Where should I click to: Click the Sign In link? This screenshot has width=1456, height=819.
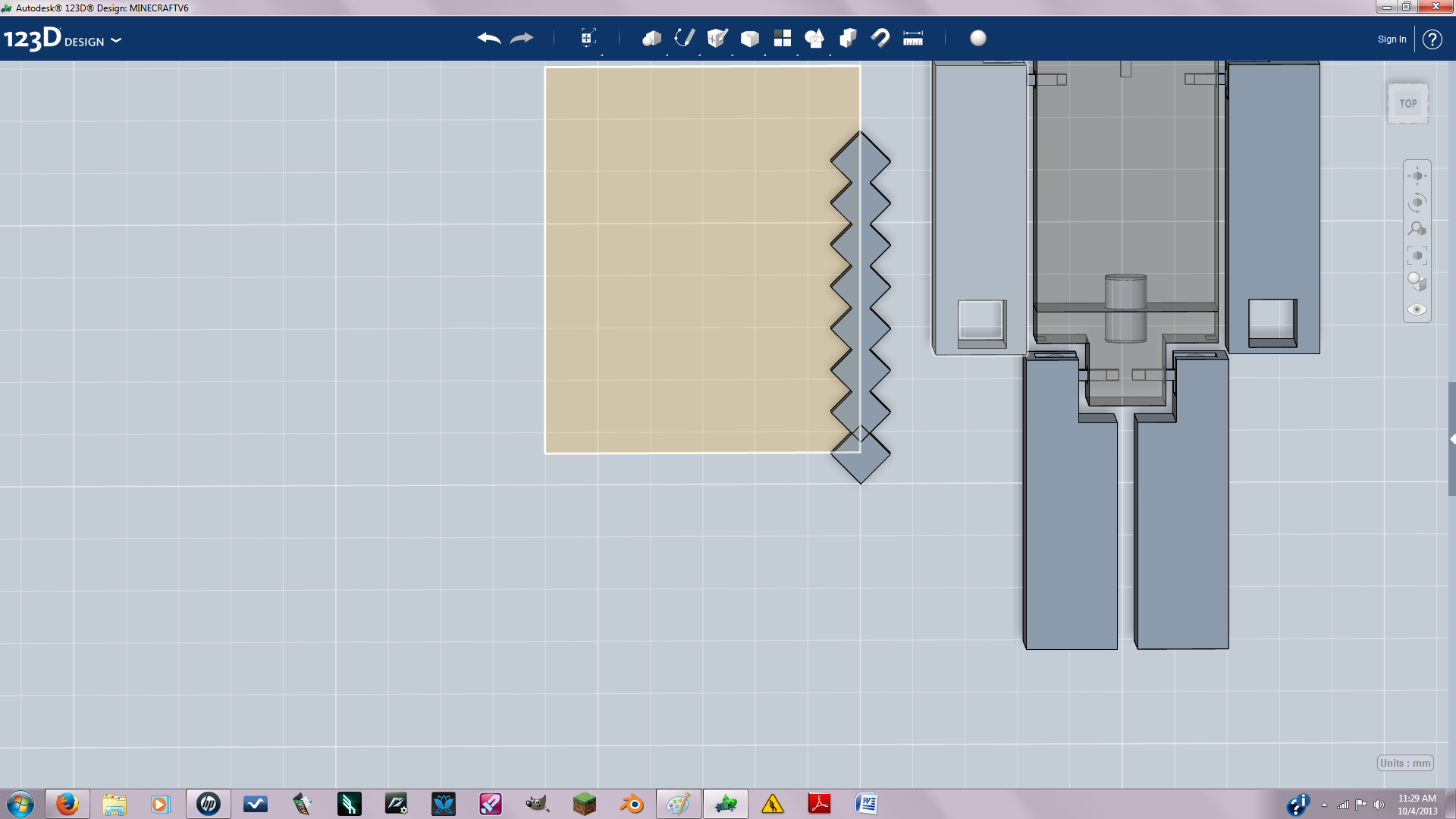[x=1392, y=39]
